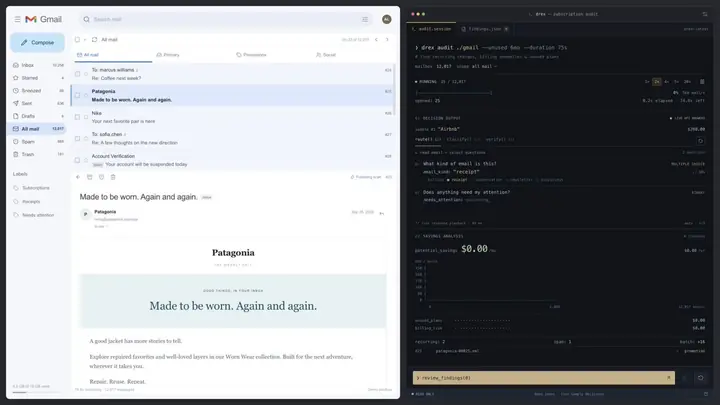The height and width of the screenshot is (405, 720).
Task: Open the select-all dropdown arrow
Action: pyautogui.click(x=84, y=39)
